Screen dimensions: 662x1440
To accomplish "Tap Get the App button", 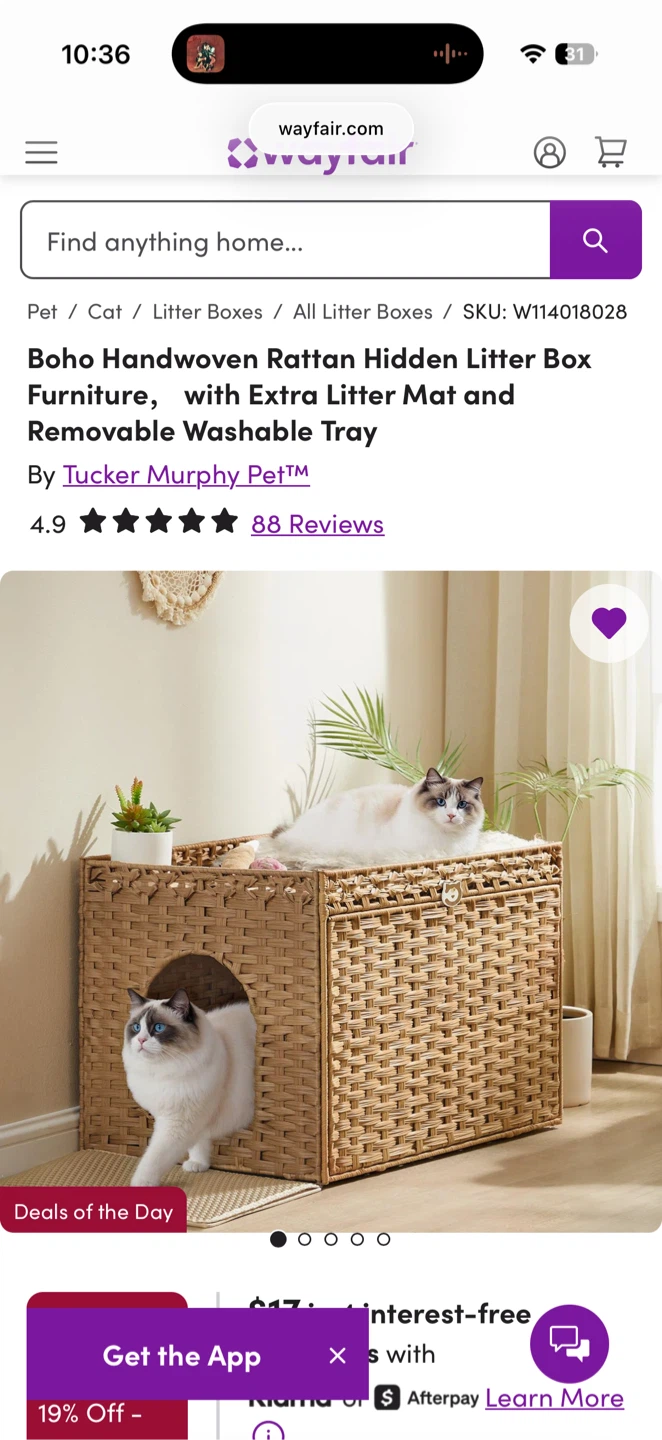I will pos(182,1355).
